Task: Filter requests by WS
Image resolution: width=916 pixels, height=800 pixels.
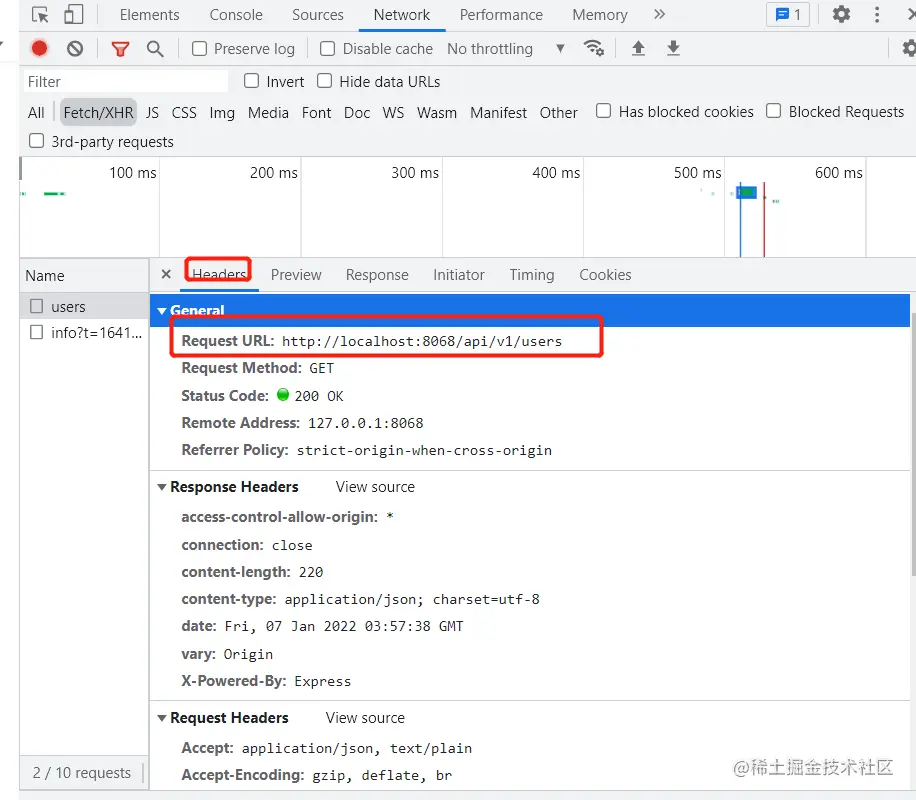Action: (x=393, y=112)
